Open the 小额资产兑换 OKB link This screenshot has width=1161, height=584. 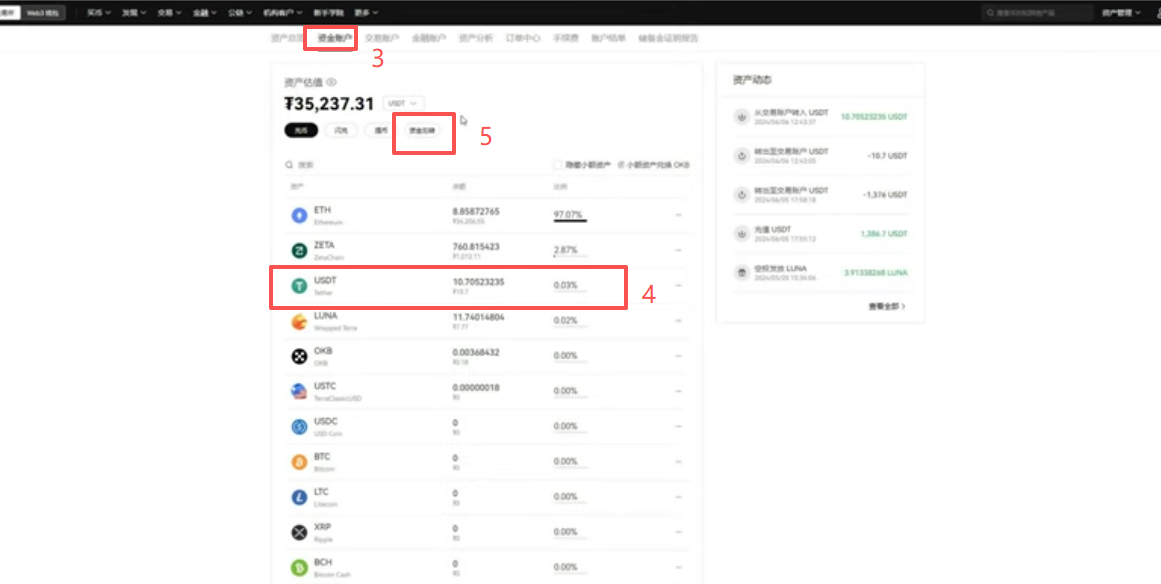pos(654,165)
